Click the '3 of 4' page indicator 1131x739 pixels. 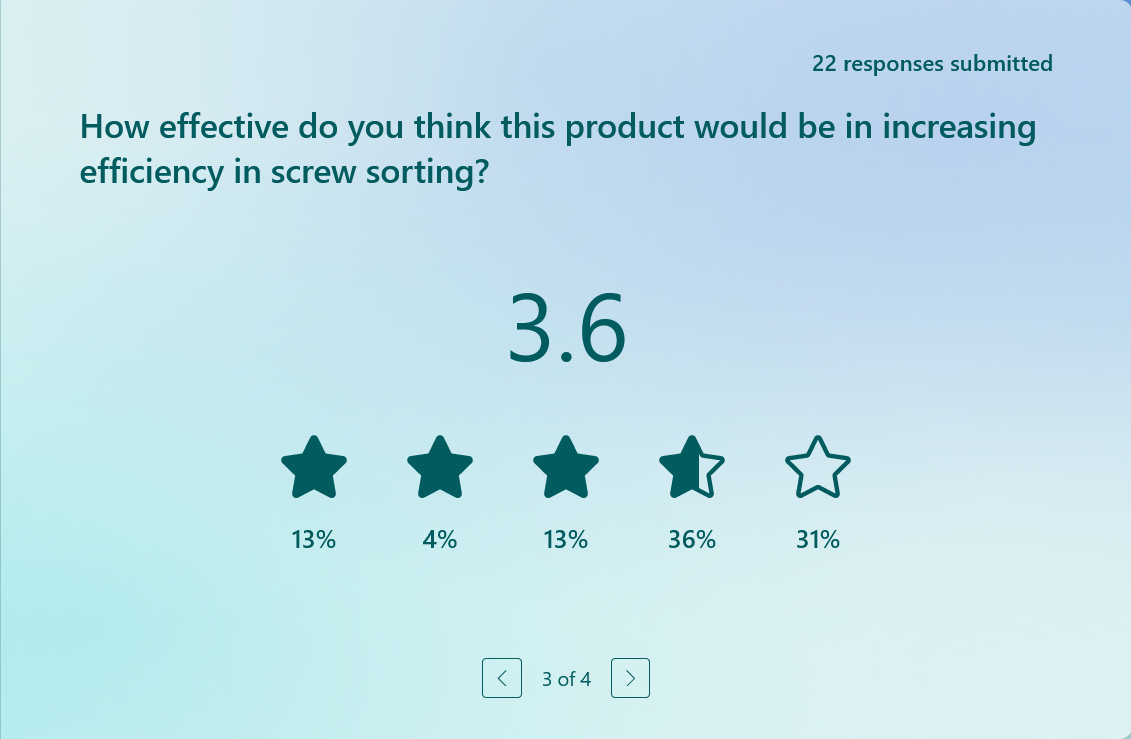(566, 679)
